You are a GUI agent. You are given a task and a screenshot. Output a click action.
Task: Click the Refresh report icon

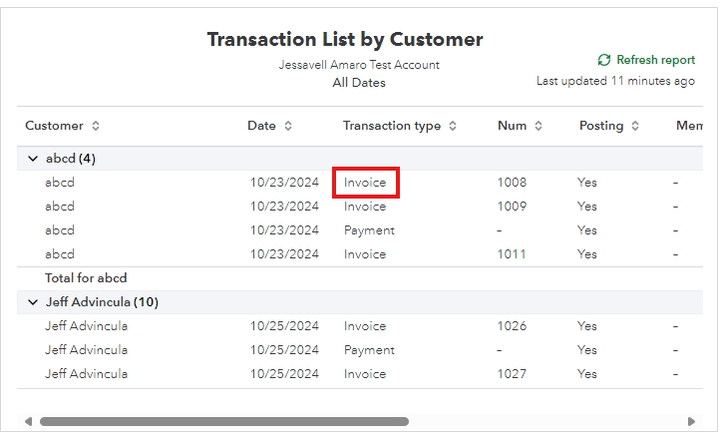click(604, 60)
